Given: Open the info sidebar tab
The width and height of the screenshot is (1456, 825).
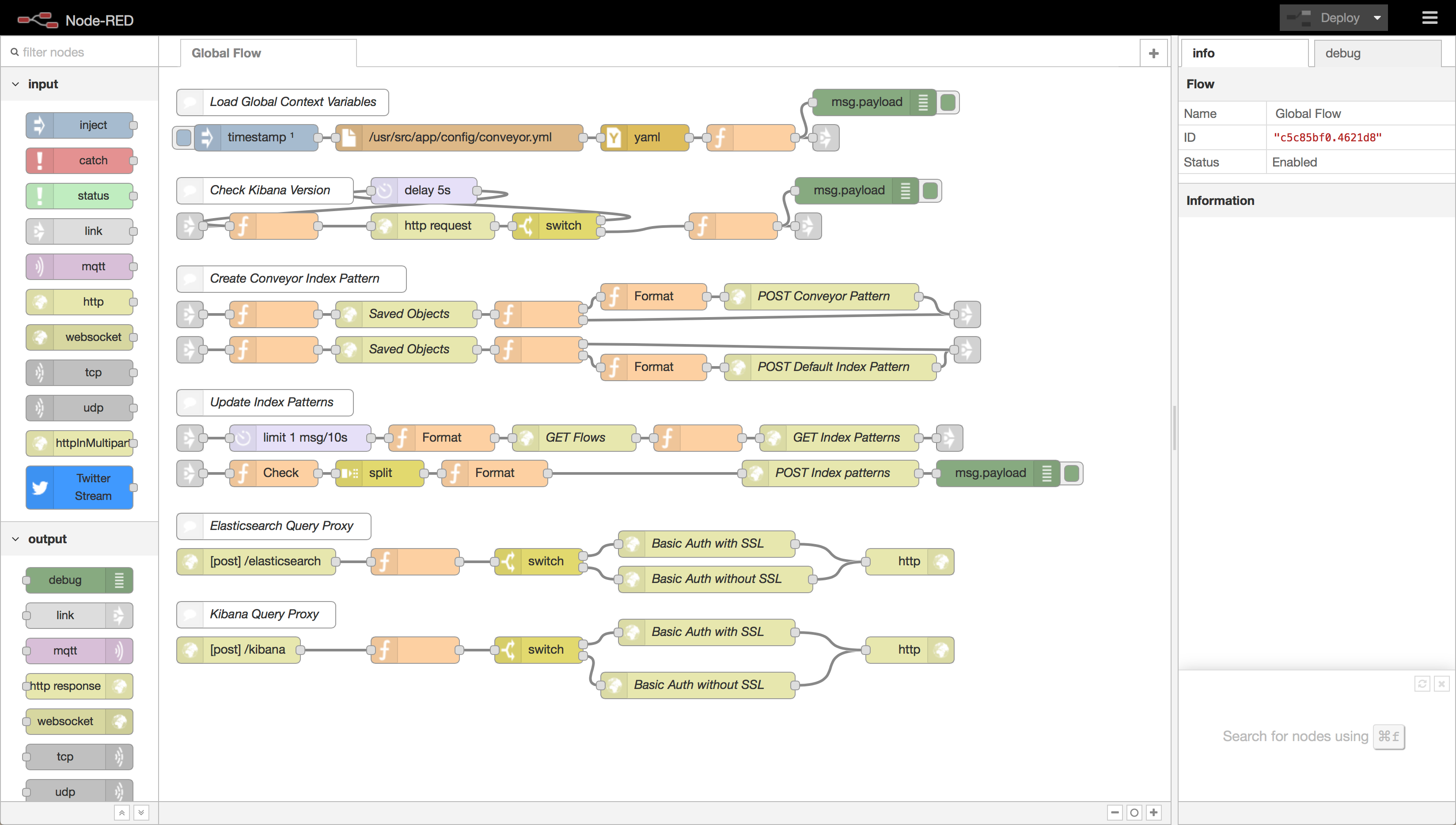Looking at the screenshot, I should click(1244, 53).
